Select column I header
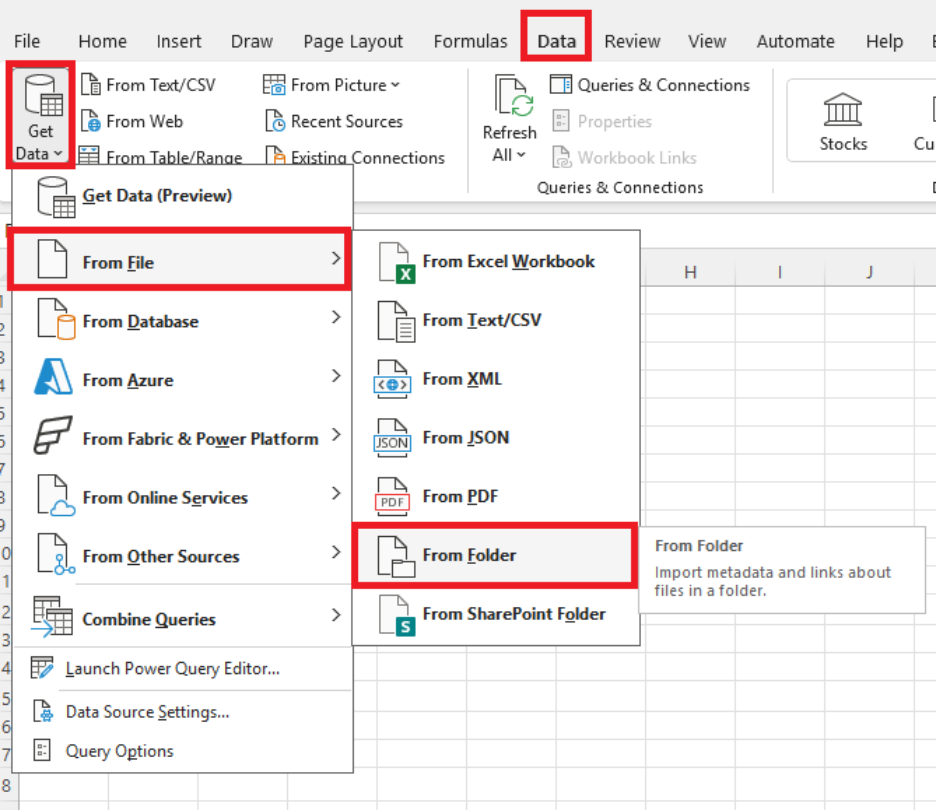The image size is (936, 810). tap(780, 272)
